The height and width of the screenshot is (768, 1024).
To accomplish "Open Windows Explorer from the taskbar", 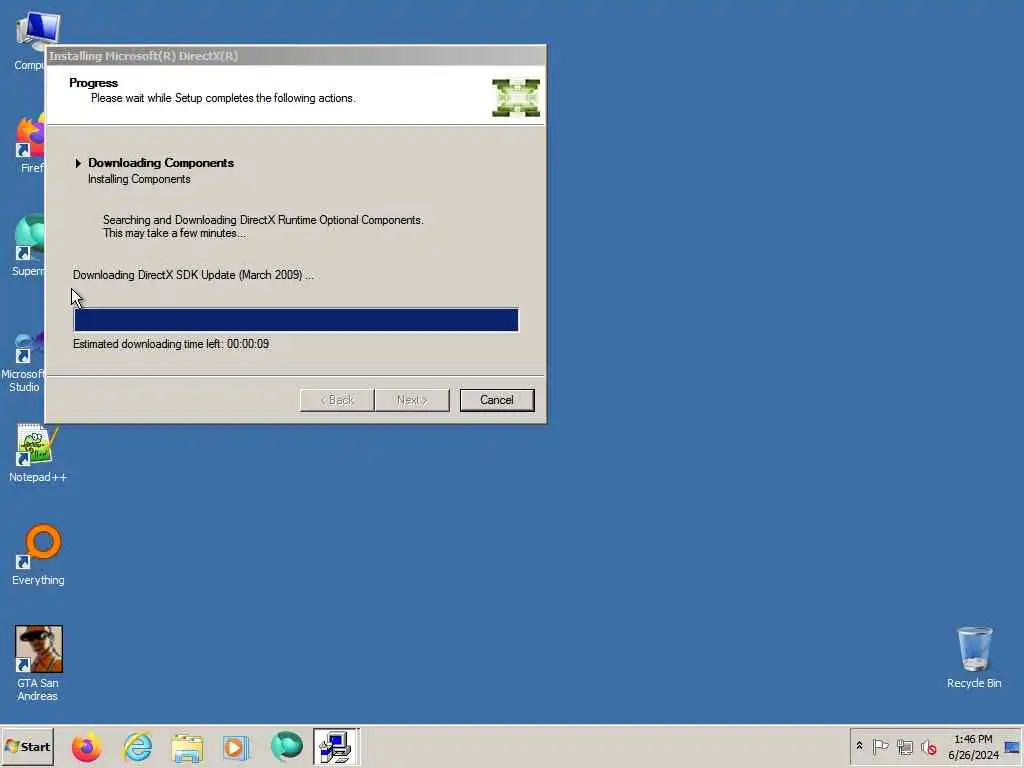I will click(187, 747).
